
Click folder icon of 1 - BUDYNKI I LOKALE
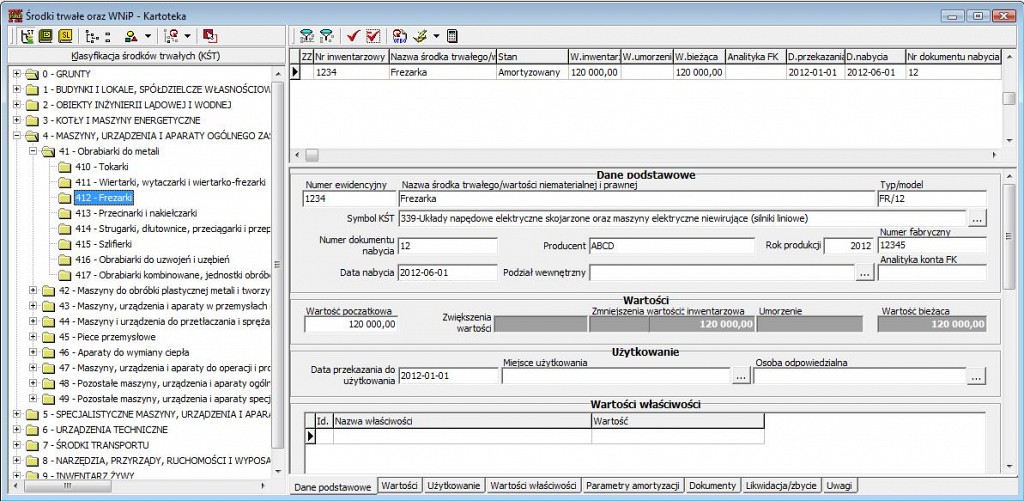pos(32,89)
